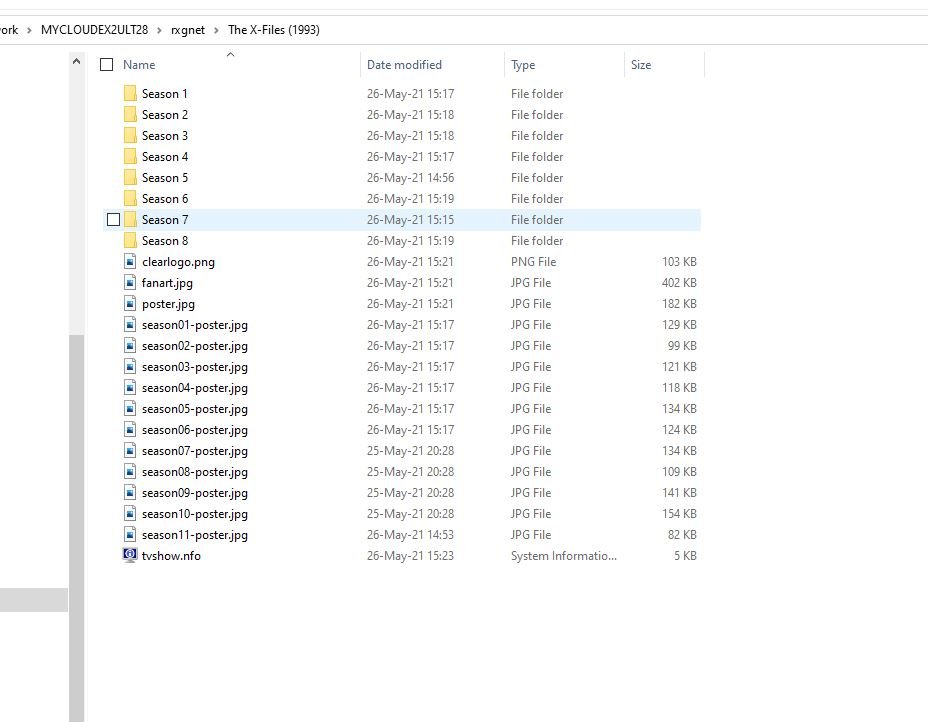Select the Season 5 folder name
Viewport: 928px width, 722px height.
click(165, 178)
